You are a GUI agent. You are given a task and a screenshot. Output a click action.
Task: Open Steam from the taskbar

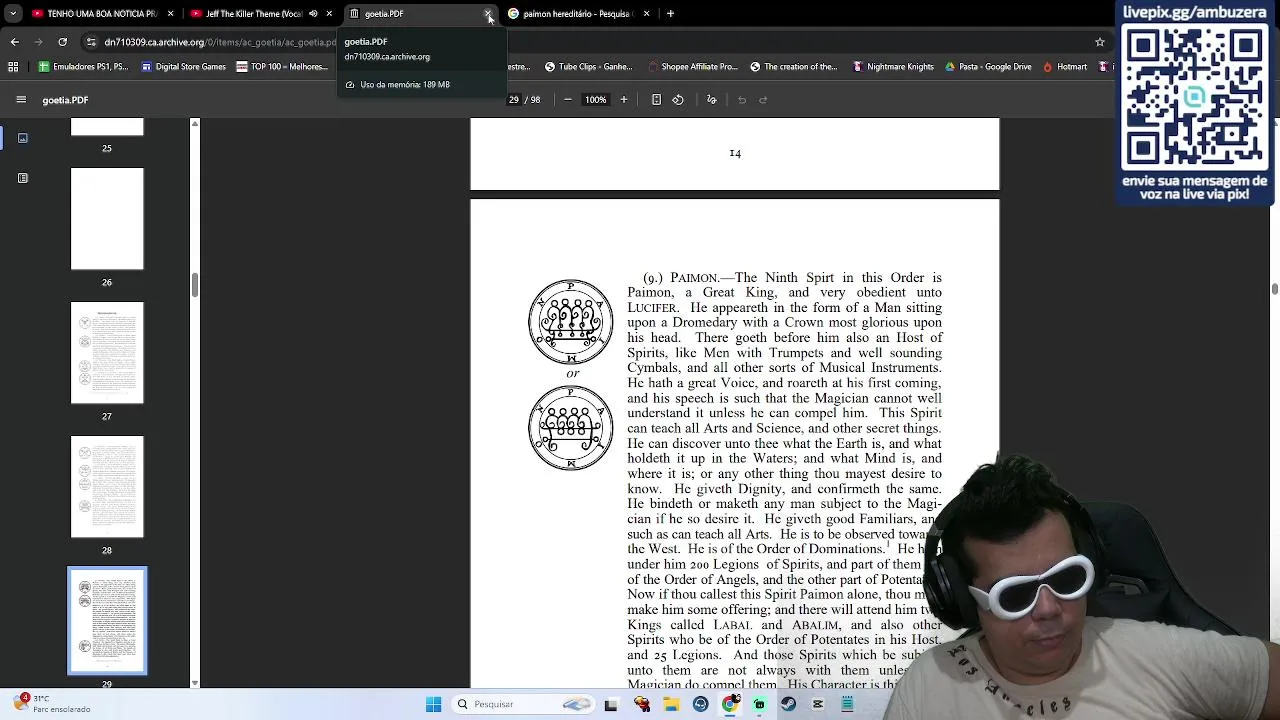(x=789, y=704)
